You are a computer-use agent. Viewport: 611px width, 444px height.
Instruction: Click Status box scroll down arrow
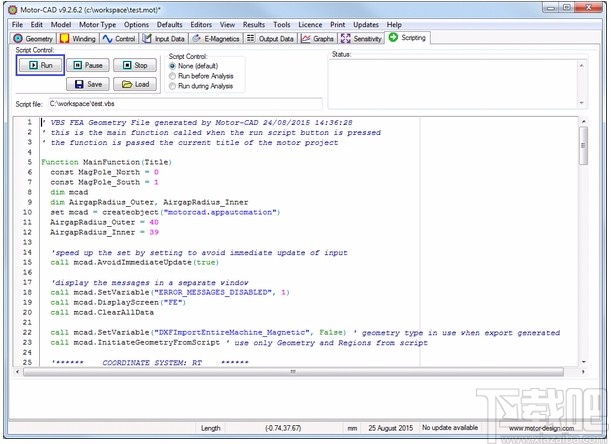click(x=581, y=103)
